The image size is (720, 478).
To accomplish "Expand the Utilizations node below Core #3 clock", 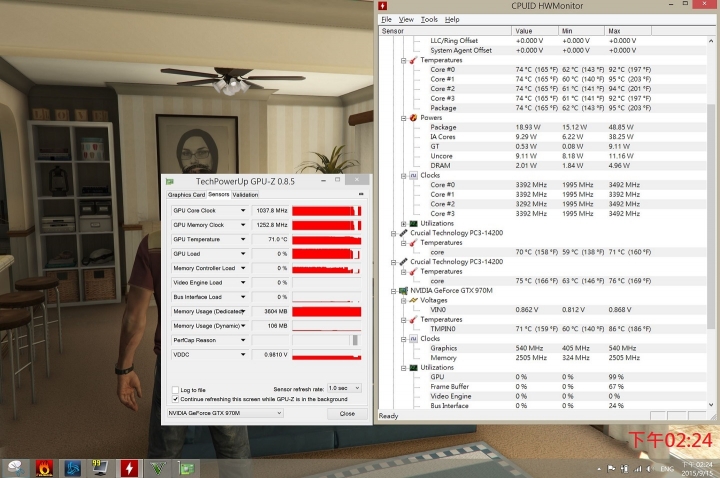I will 403,224.
